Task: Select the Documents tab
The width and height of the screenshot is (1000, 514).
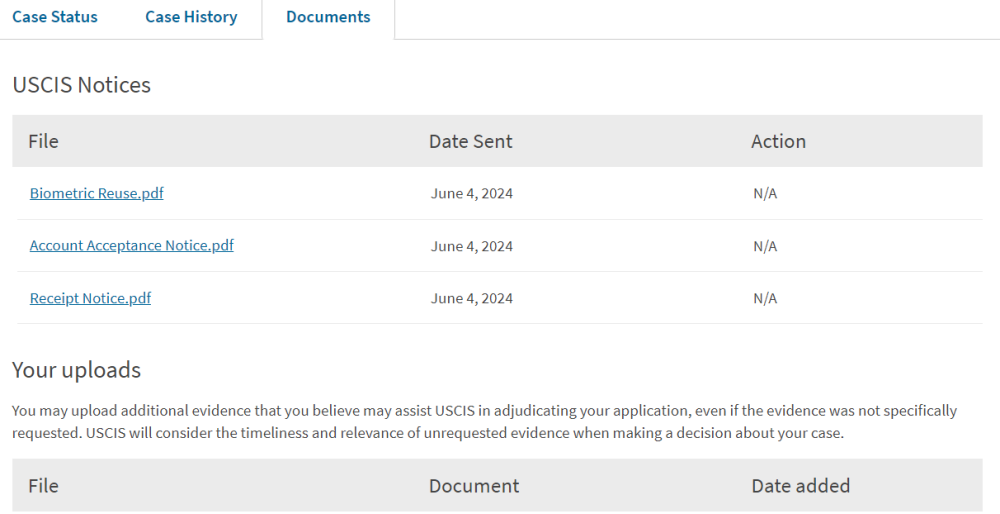Action: coord(328,17)
